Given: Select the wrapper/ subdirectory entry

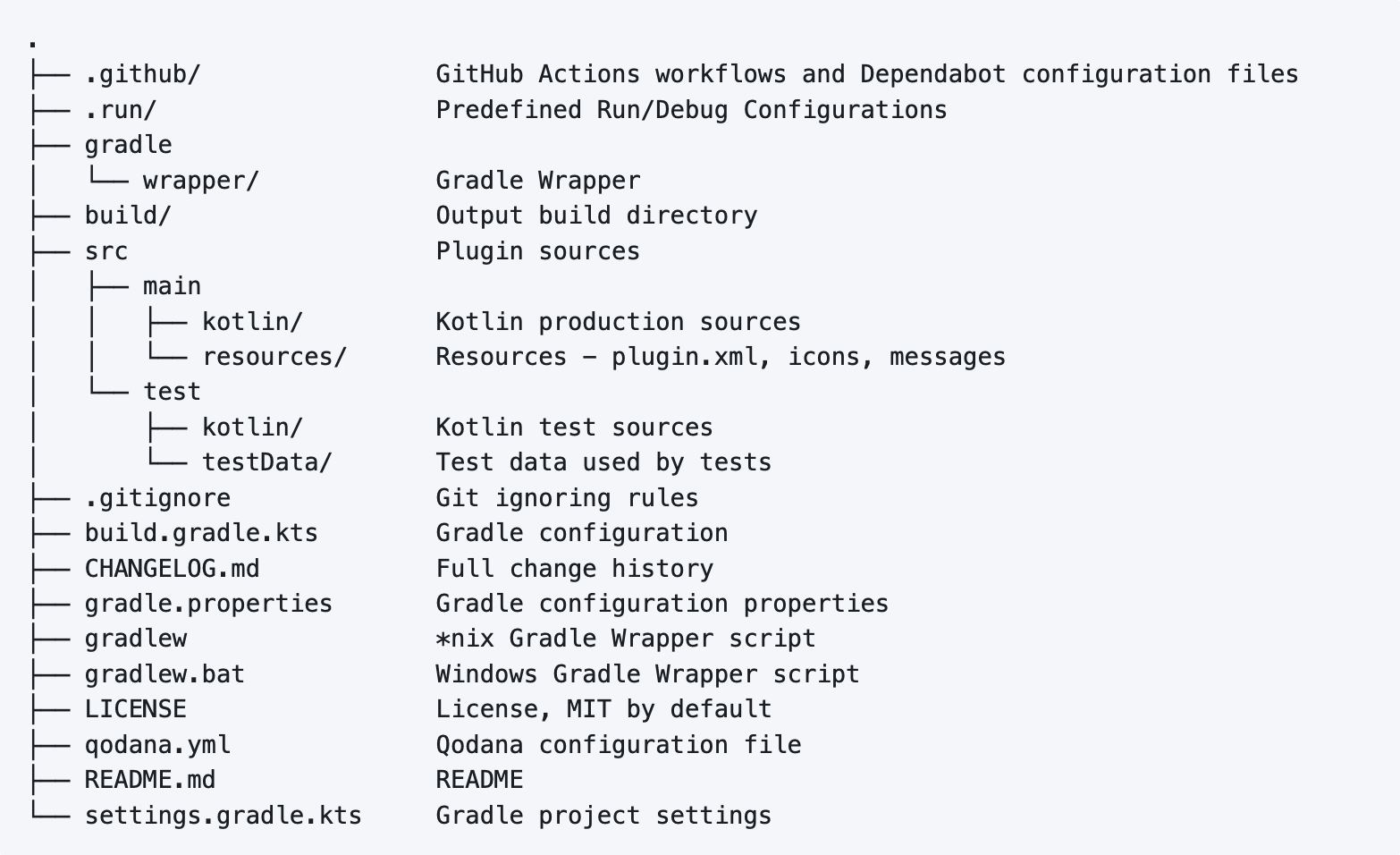Looking at the screenshot, I should 200,181.
